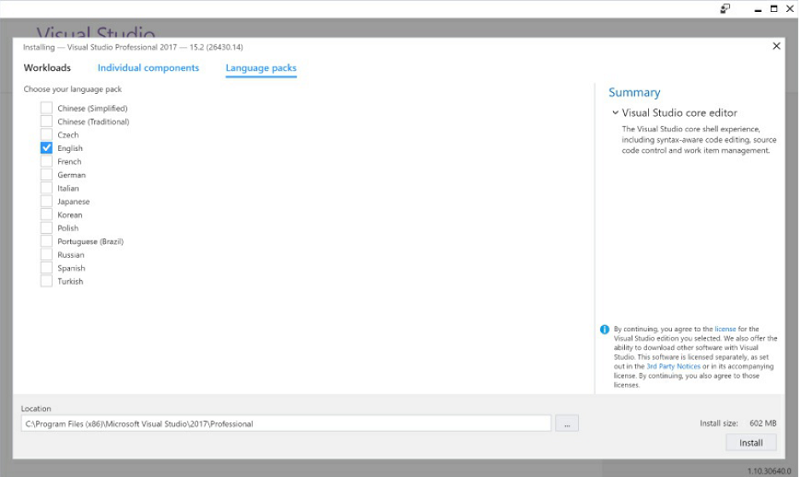
Task: Minimize the Visual Studio Installer window
Action: tap(758, 9)
